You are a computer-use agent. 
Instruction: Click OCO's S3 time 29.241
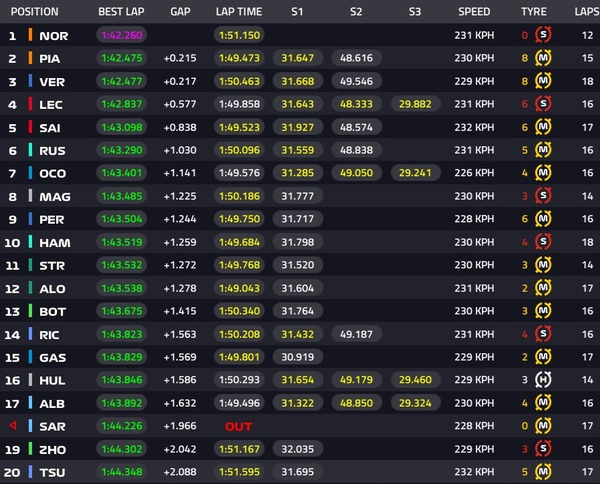tap(415, 173)
